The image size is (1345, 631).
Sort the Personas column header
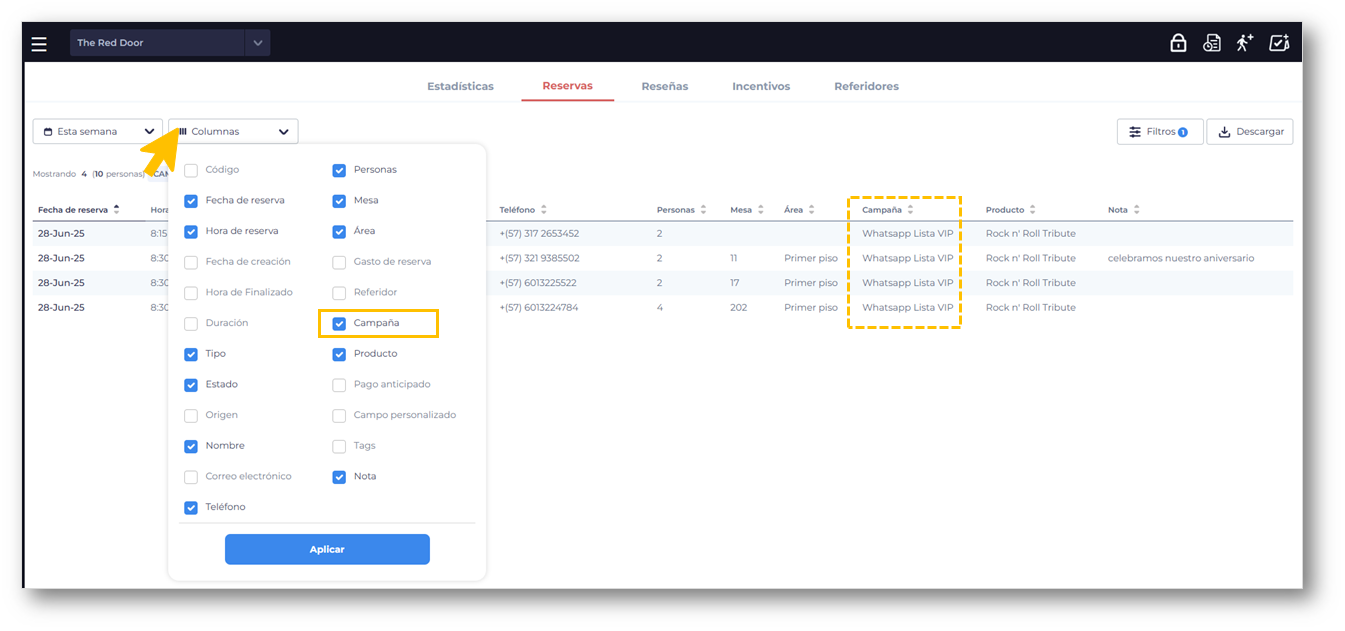[x=703, y=210]
